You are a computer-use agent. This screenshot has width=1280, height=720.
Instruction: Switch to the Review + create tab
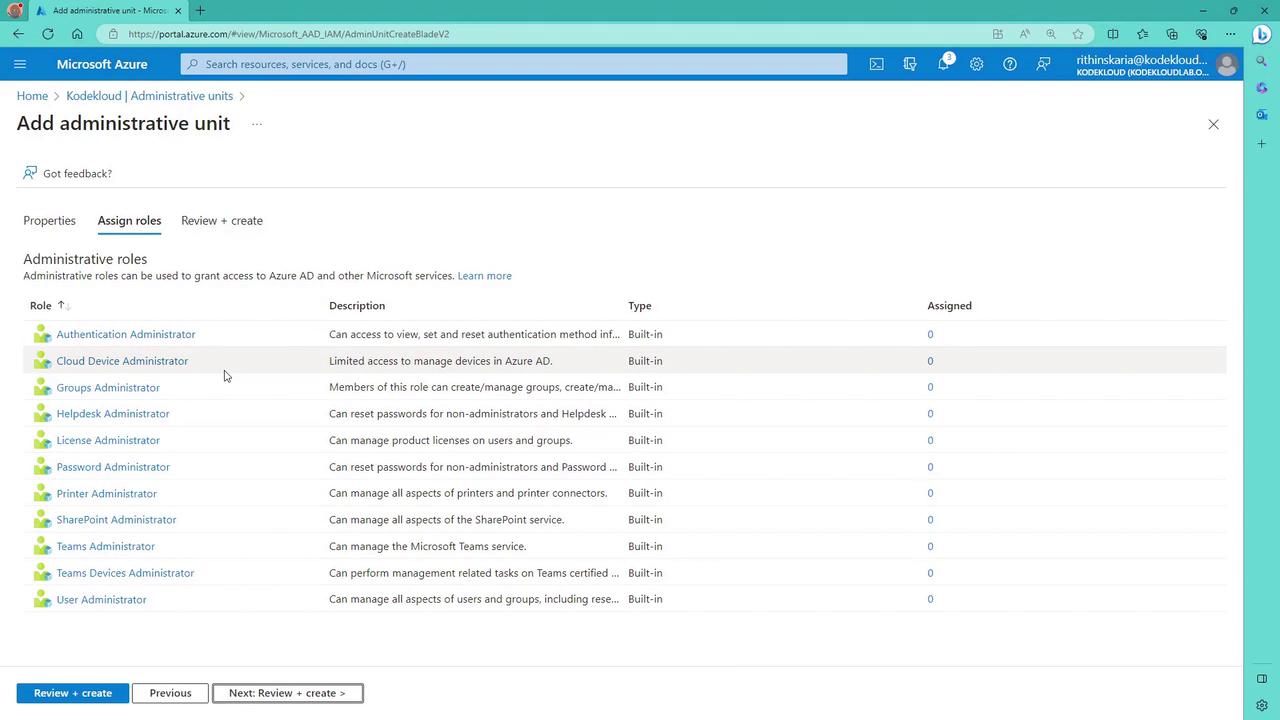(222, 221)
